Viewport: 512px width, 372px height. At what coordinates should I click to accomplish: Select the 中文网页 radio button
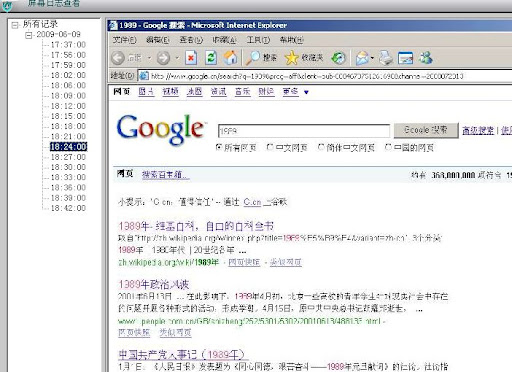[270, 147]
